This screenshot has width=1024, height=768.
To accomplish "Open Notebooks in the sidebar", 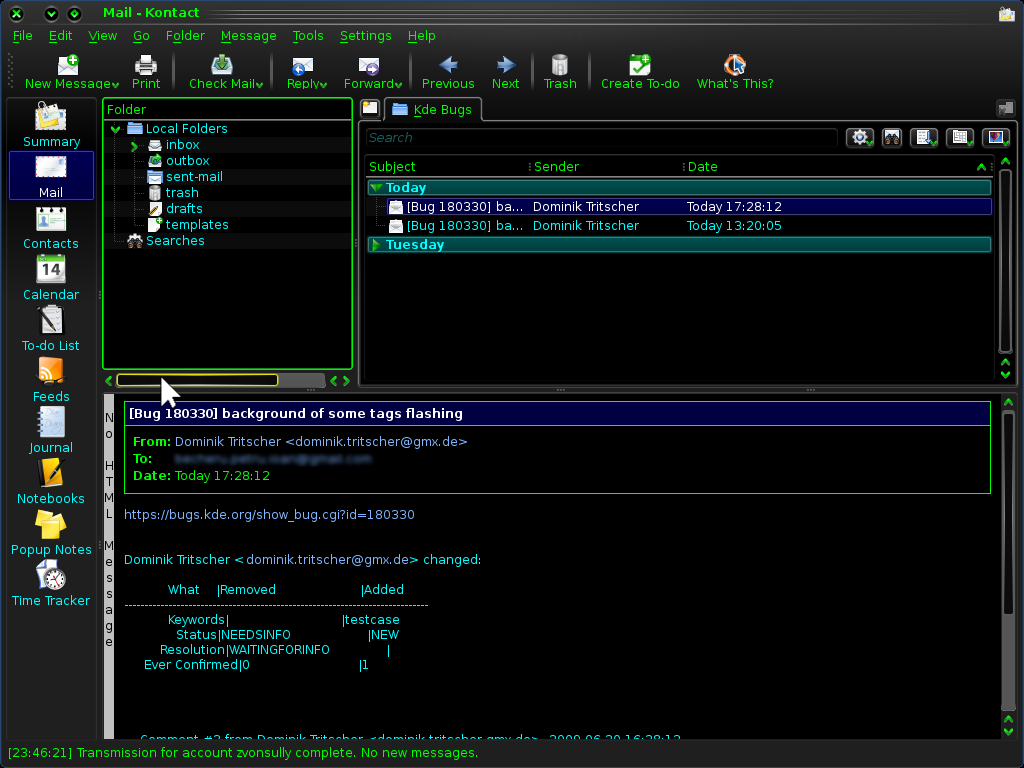I will pos(51,482).
